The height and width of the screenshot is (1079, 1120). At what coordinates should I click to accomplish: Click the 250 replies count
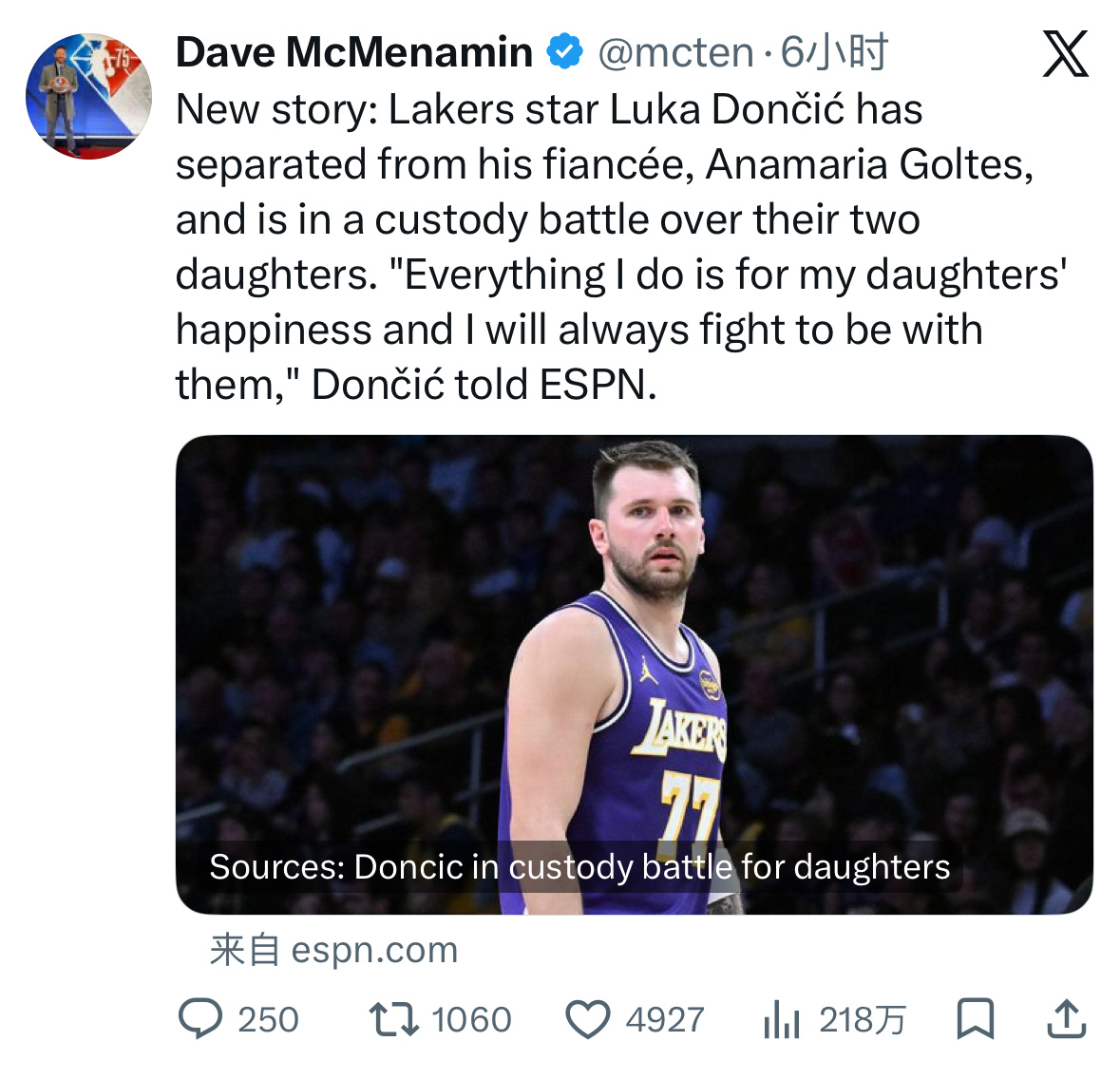(x=268, y=1020)
